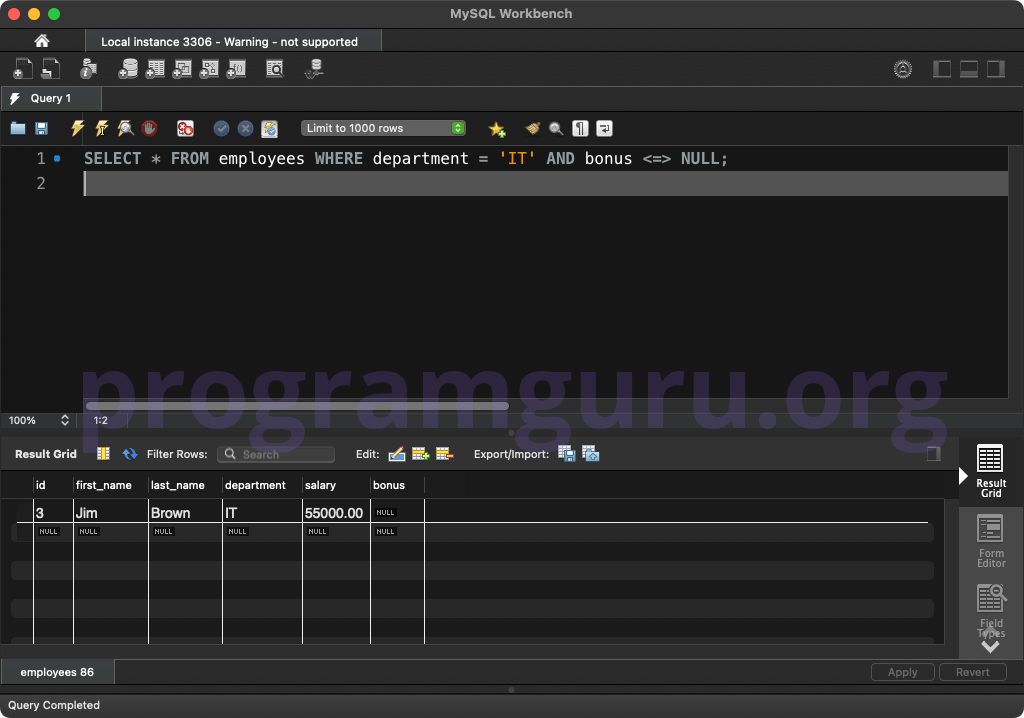1024x718 pixels.
Task: Open Limit to 1000 rows dropdown
Action: [x=383, y=128]
